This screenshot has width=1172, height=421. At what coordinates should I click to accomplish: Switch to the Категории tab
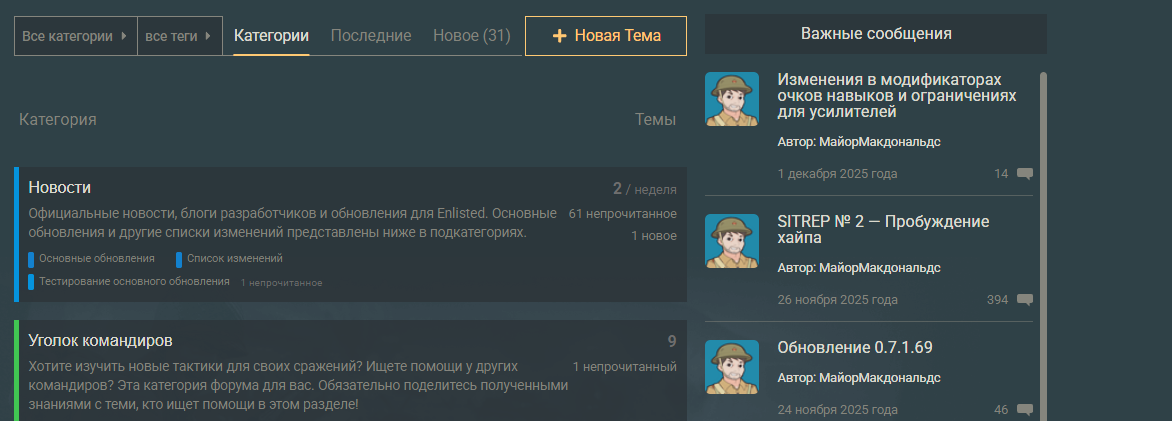[x=271, y=36]
